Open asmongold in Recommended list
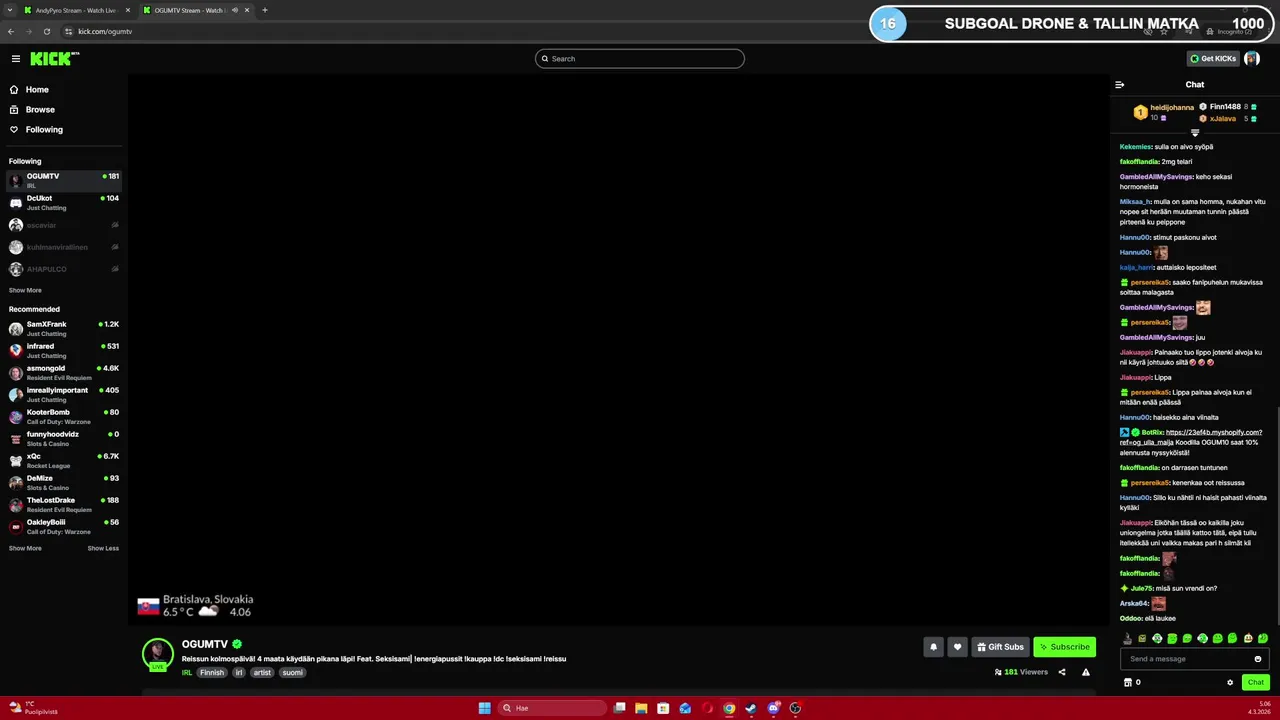The width and height of the screenshot is (1280, 720). point(64,373)
